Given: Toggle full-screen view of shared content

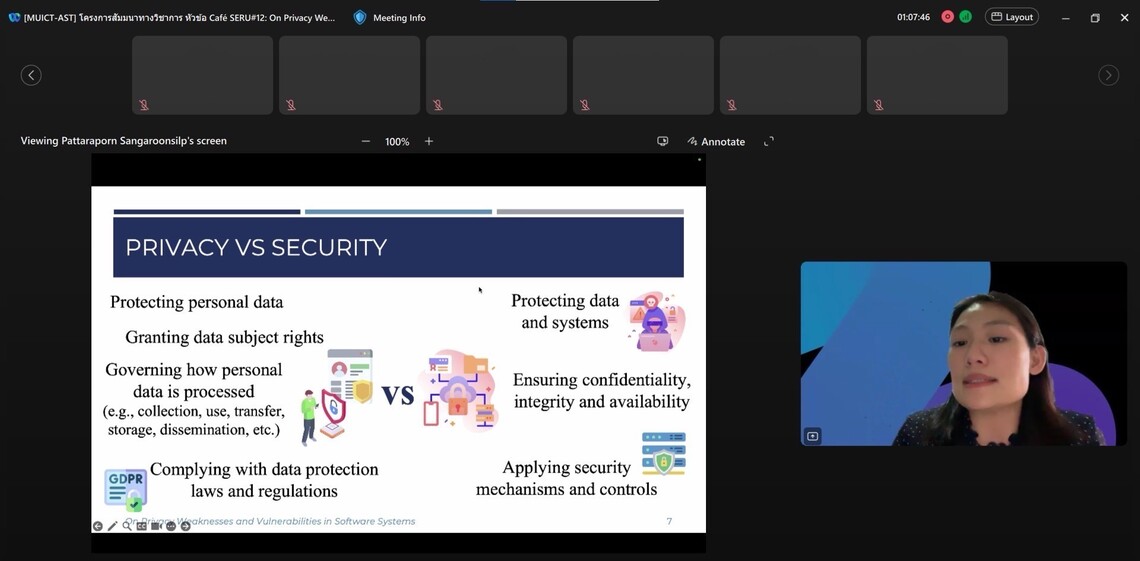Looking at the screenshot, I should click(769, 142).
